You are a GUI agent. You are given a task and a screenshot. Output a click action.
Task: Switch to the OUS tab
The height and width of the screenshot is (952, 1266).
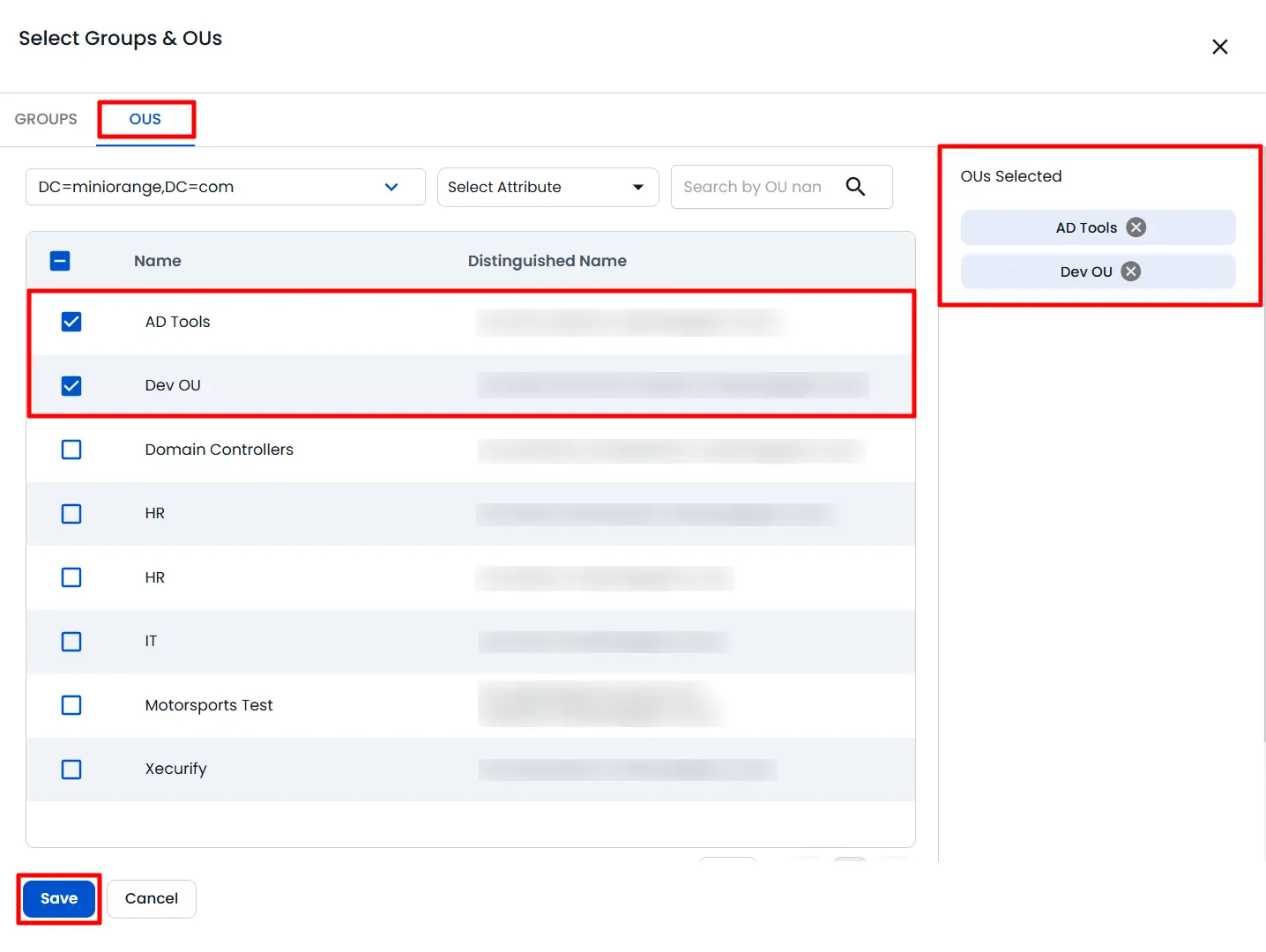(145, 119)
